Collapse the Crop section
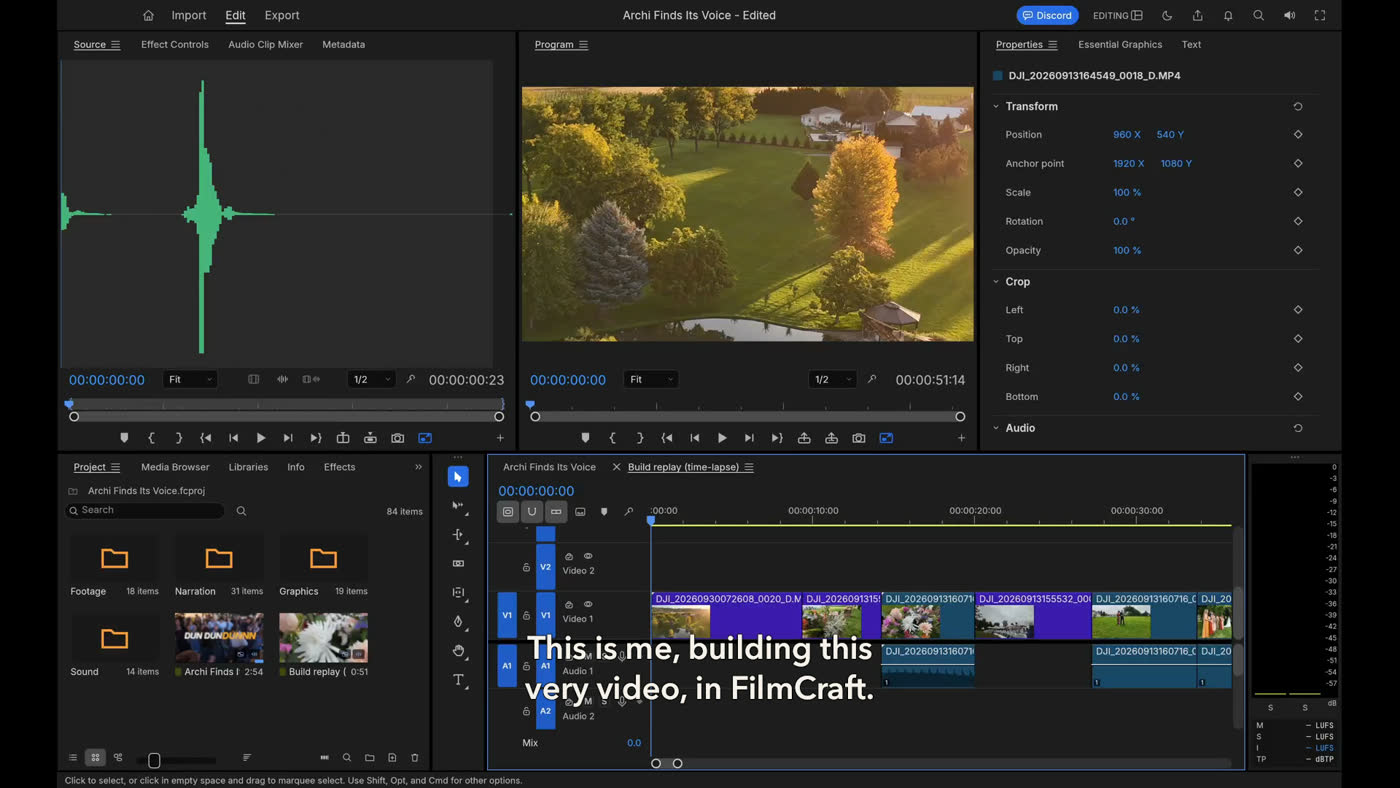Viewport: 1400px width, 788px height. coord(996,282)
